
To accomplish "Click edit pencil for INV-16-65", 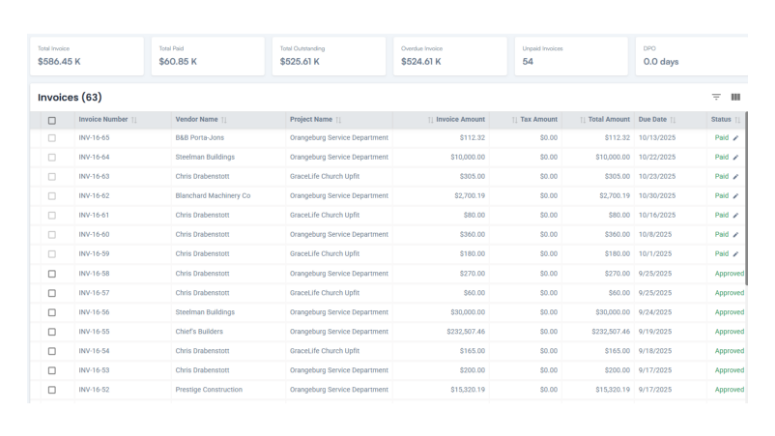I will (736, 138).
